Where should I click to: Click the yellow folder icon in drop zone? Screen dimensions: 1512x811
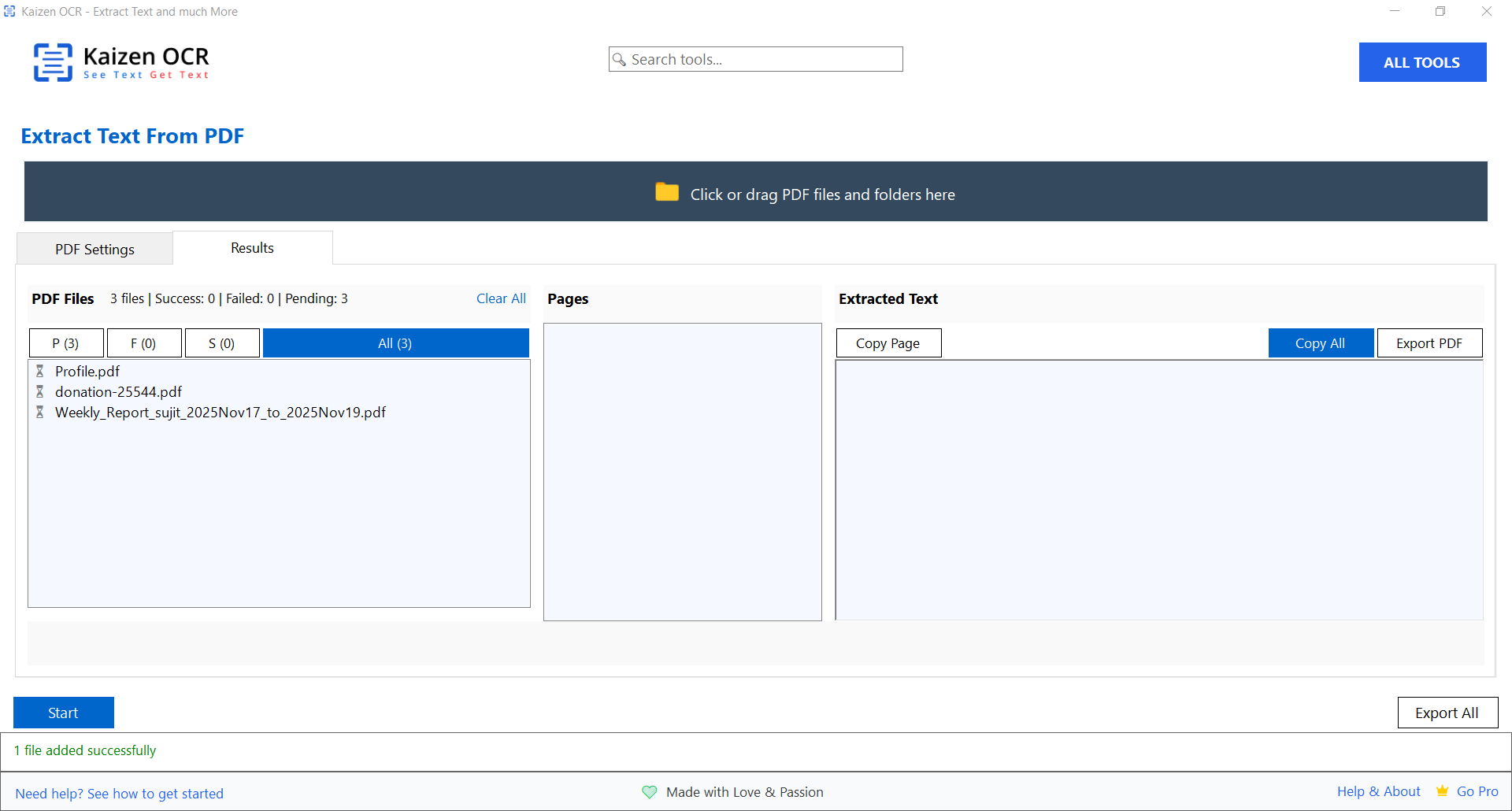(667, 192)
